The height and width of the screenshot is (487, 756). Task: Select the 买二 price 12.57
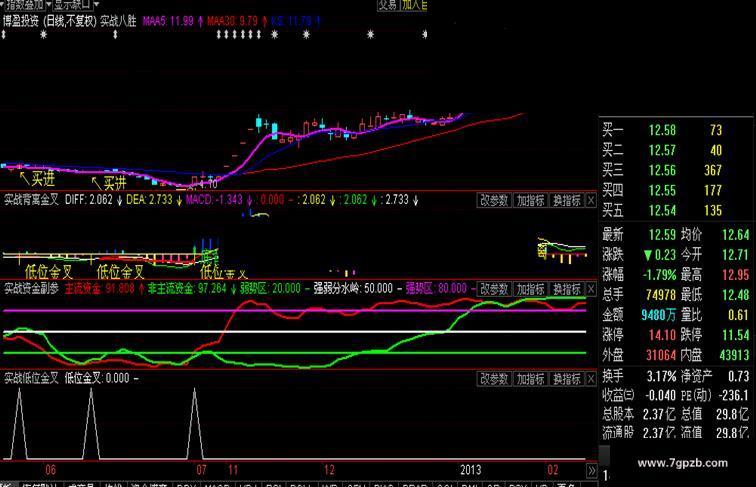[x=662, y=150]
